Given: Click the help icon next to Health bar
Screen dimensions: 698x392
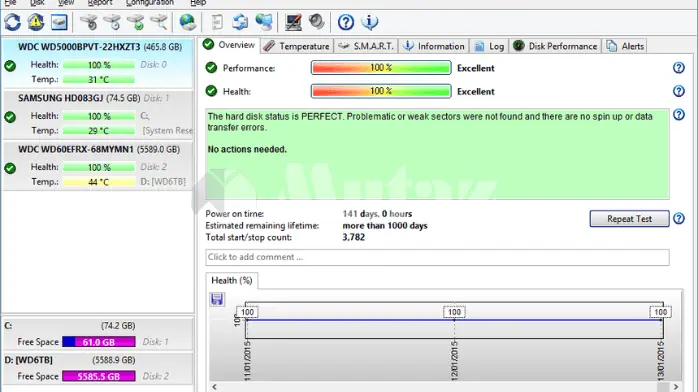Looking at the screenshot, I should [x=678, y=91].
